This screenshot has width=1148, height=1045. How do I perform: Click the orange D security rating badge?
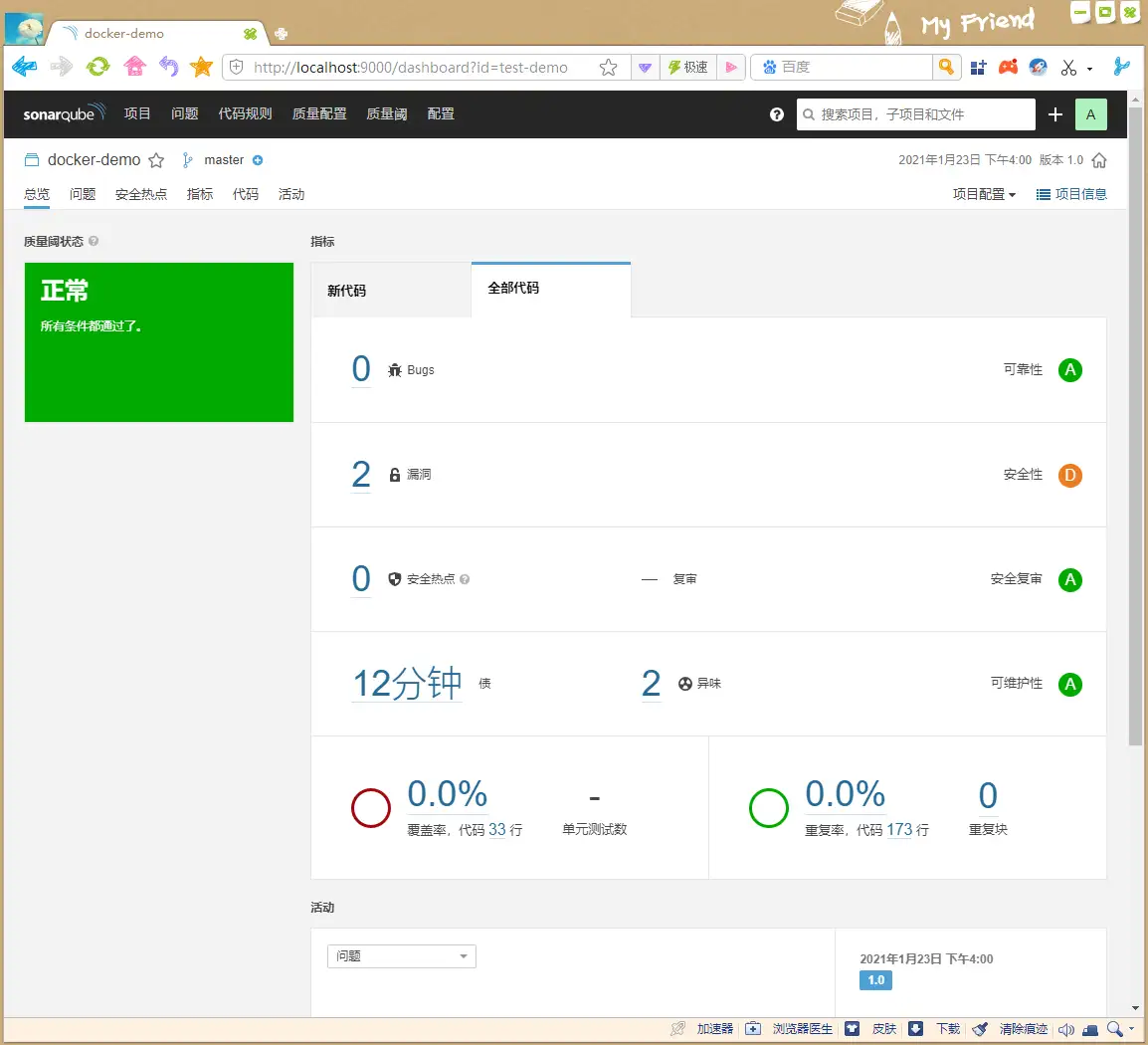1070,476
